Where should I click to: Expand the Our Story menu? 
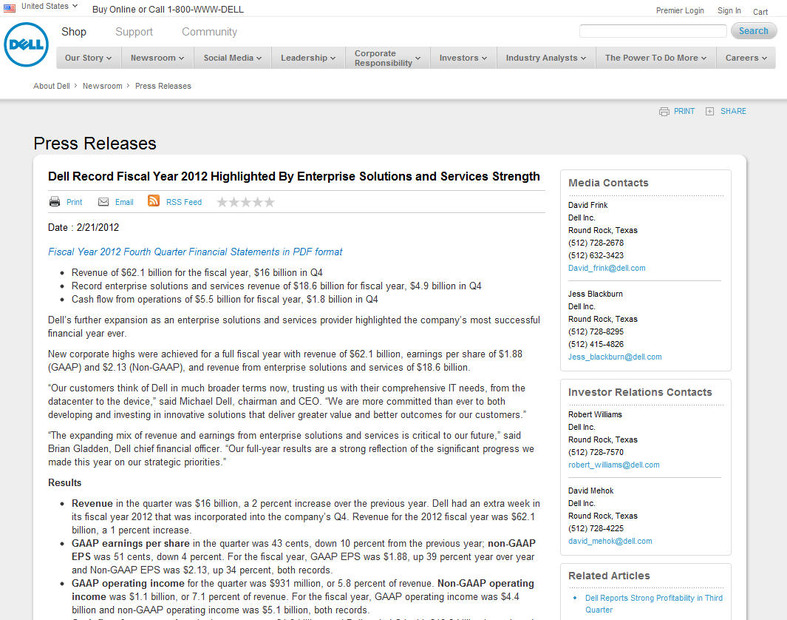(x=88, y=58)
